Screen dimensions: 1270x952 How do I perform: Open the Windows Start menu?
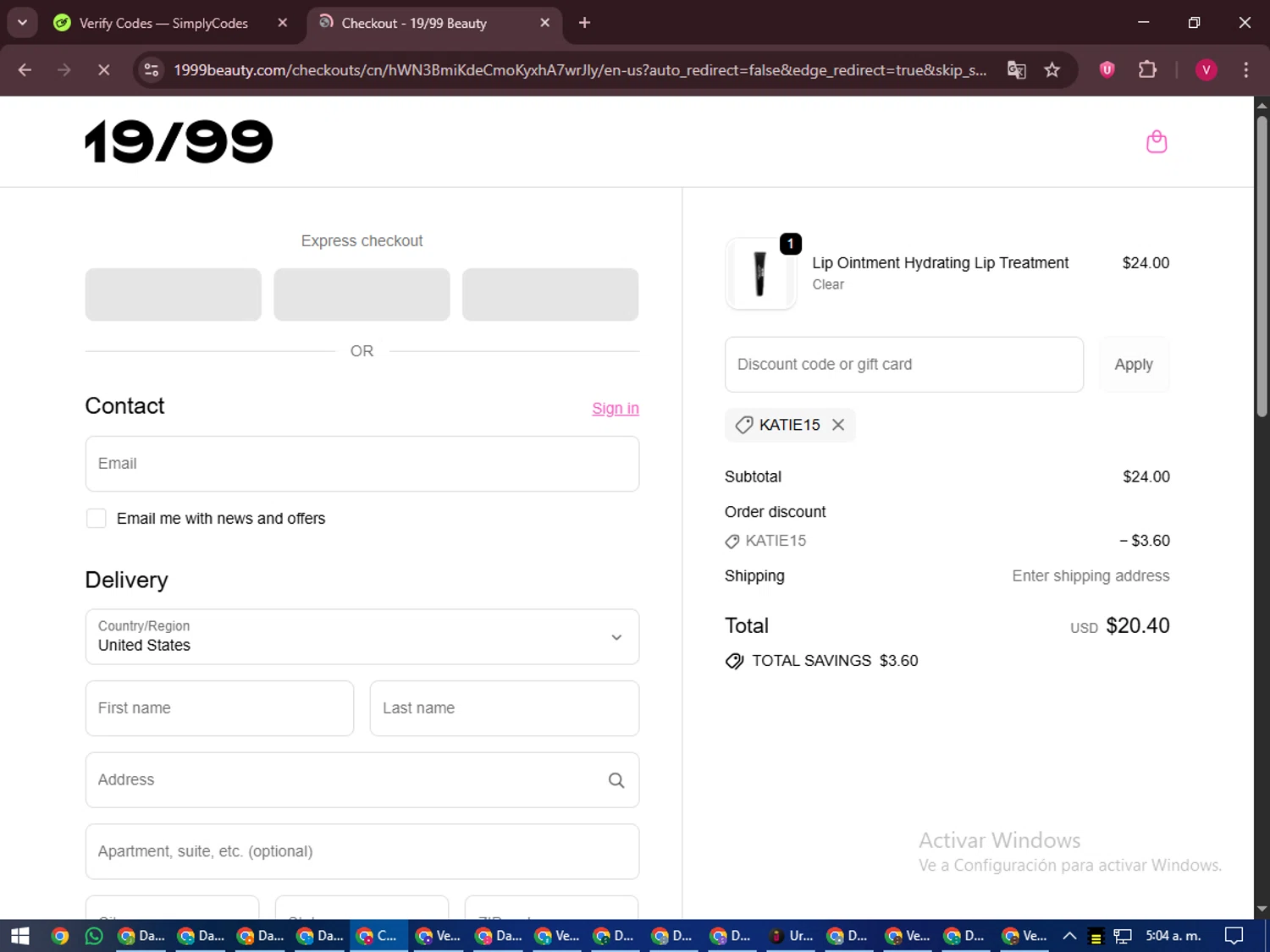(x=19, y=936)
